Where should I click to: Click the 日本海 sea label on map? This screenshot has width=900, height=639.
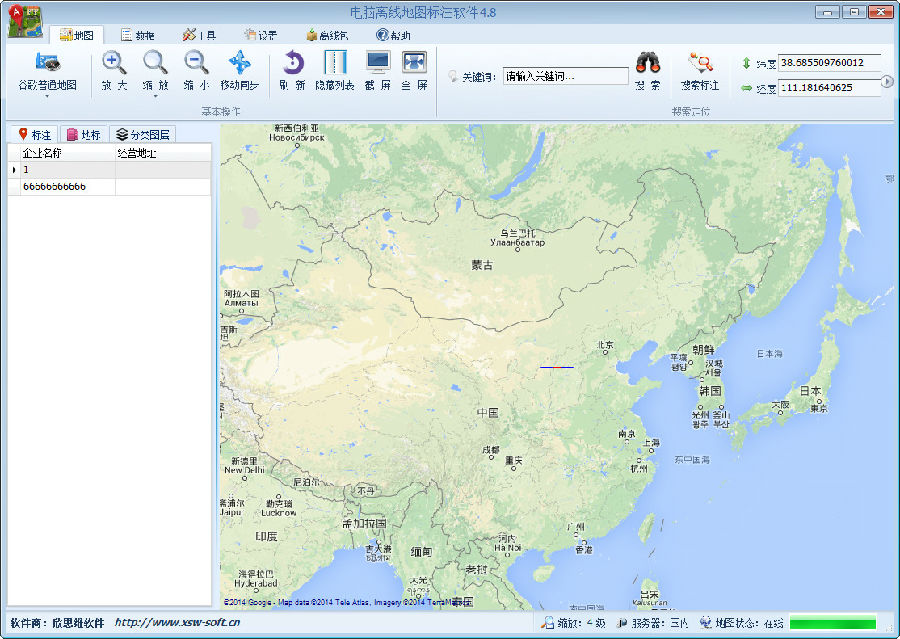[769, 354]
